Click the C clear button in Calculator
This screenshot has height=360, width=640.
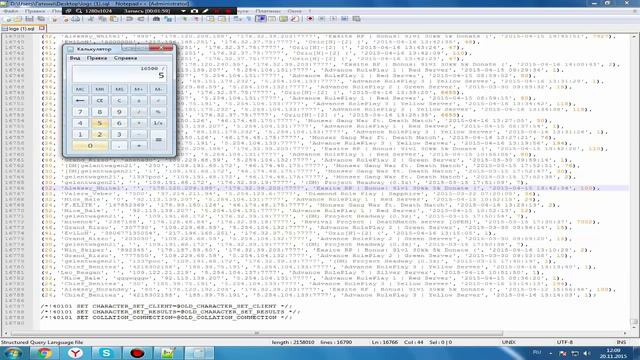click(119, 100)
